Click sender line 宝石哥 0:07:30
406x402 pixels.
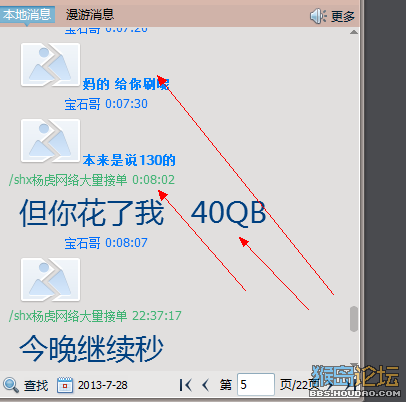tap(106, 104)
